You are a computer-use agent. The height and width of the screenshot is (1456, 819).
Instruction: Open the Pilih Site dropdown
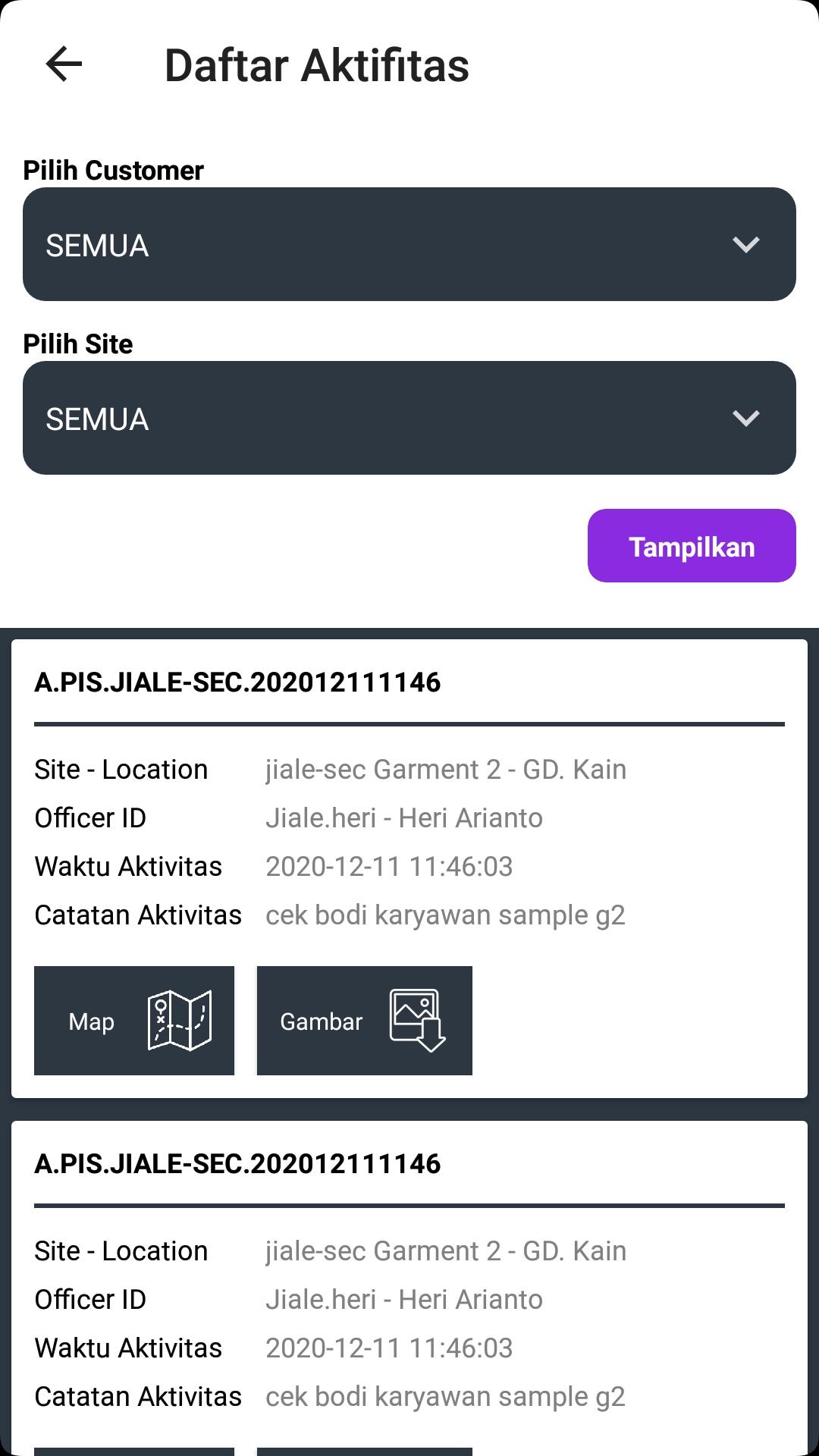[x=409, y=418]
